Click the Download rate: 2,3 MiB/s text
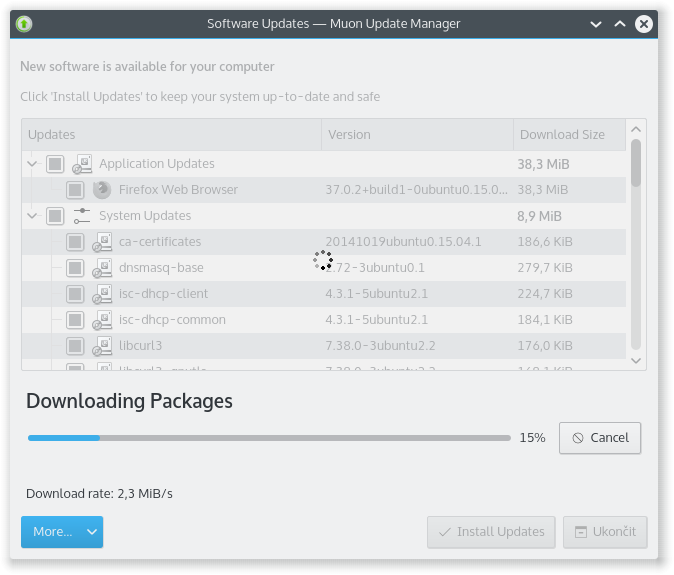Viewport: 674px width, 575px height. coord(99,494)
